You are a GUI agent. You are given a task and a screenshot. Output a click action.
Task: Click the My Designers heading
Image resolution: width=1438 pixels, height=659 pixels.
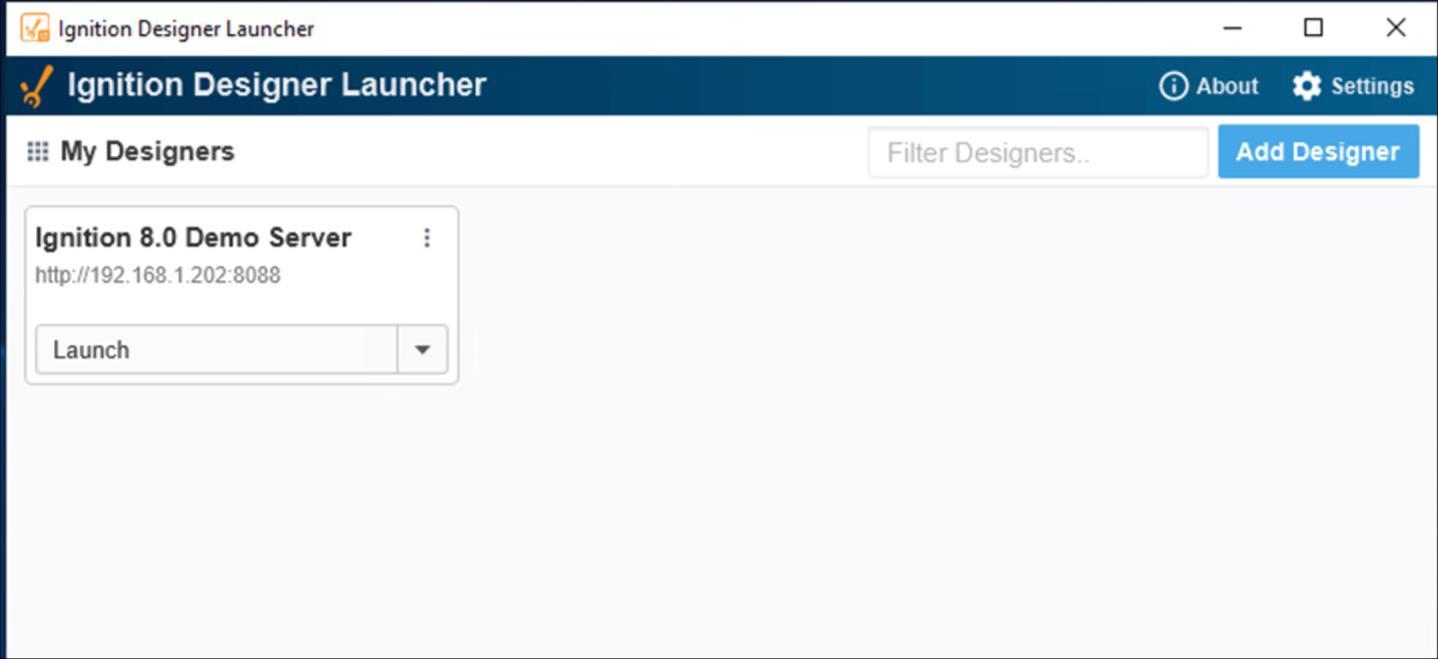147,152
